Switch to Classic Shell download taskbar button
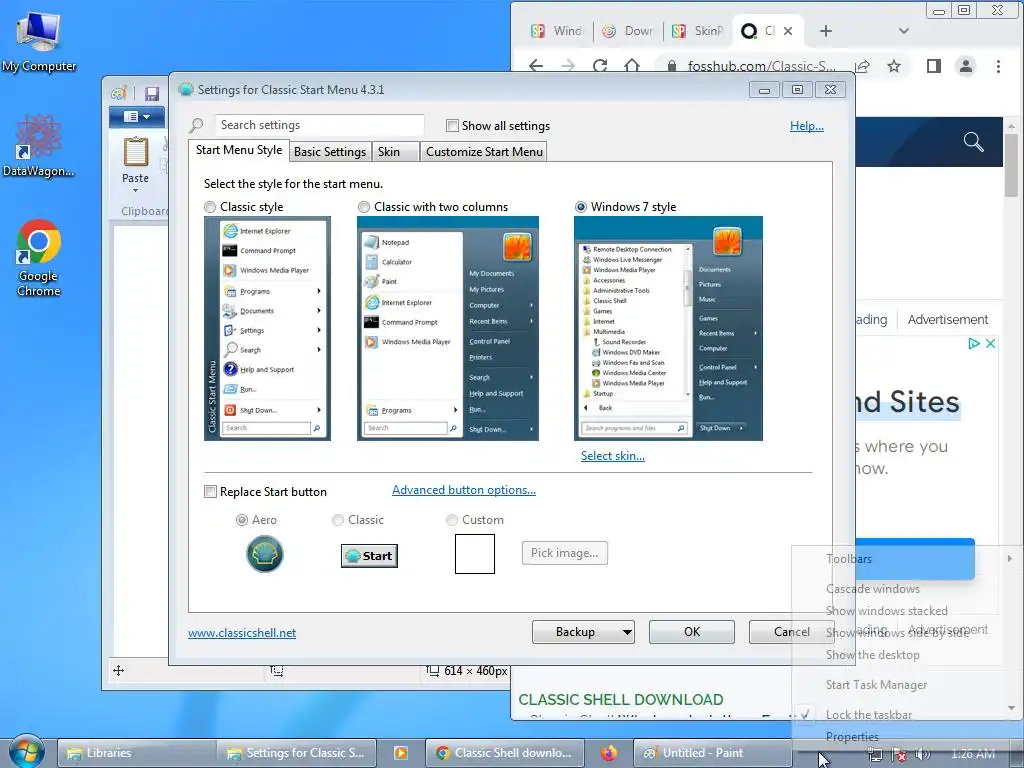The image size is (1024, 768). pos(504,753)
